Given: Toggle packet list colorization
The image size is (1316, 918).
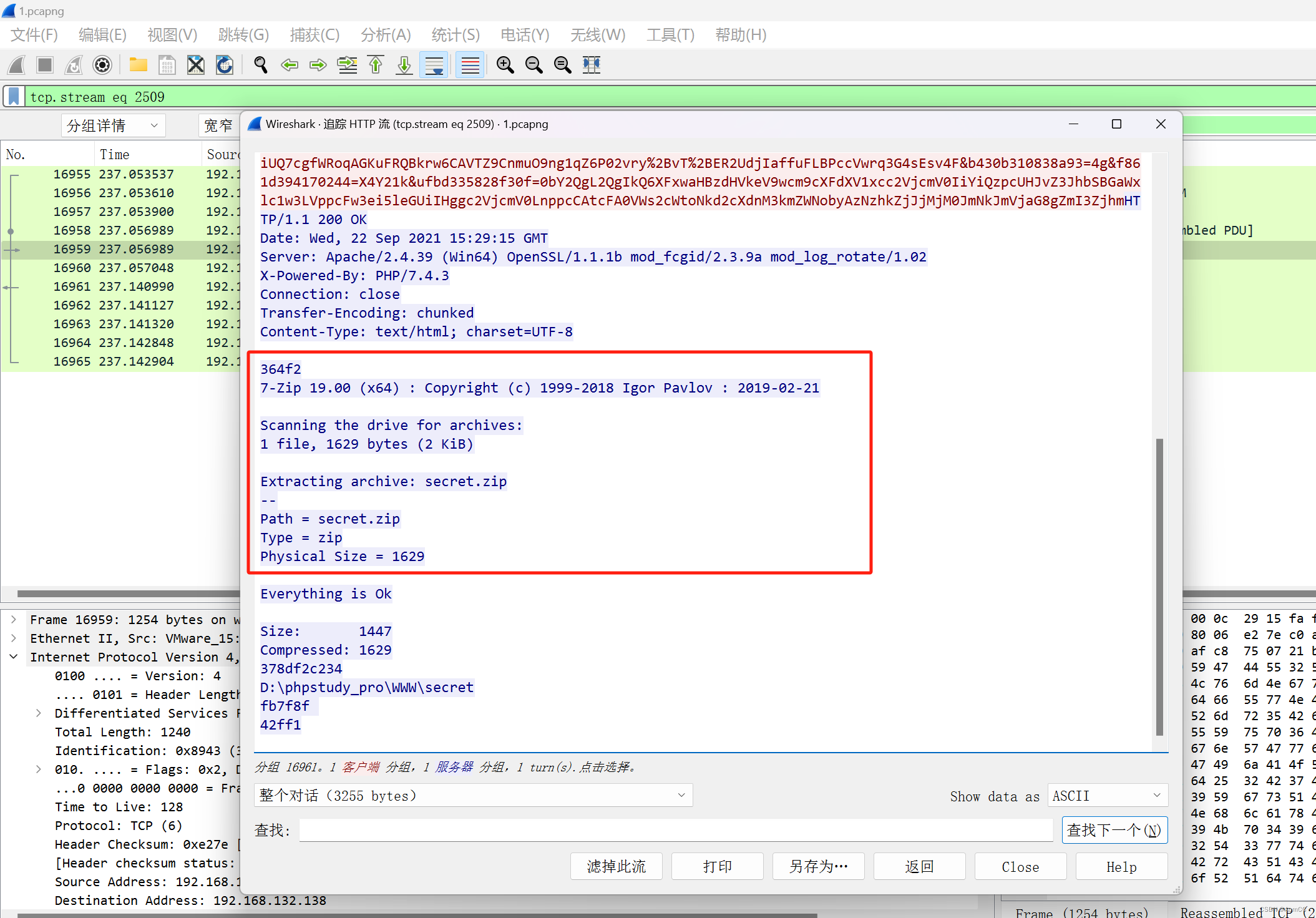Looking at the screenshot, I should click(x=470, y=65).
